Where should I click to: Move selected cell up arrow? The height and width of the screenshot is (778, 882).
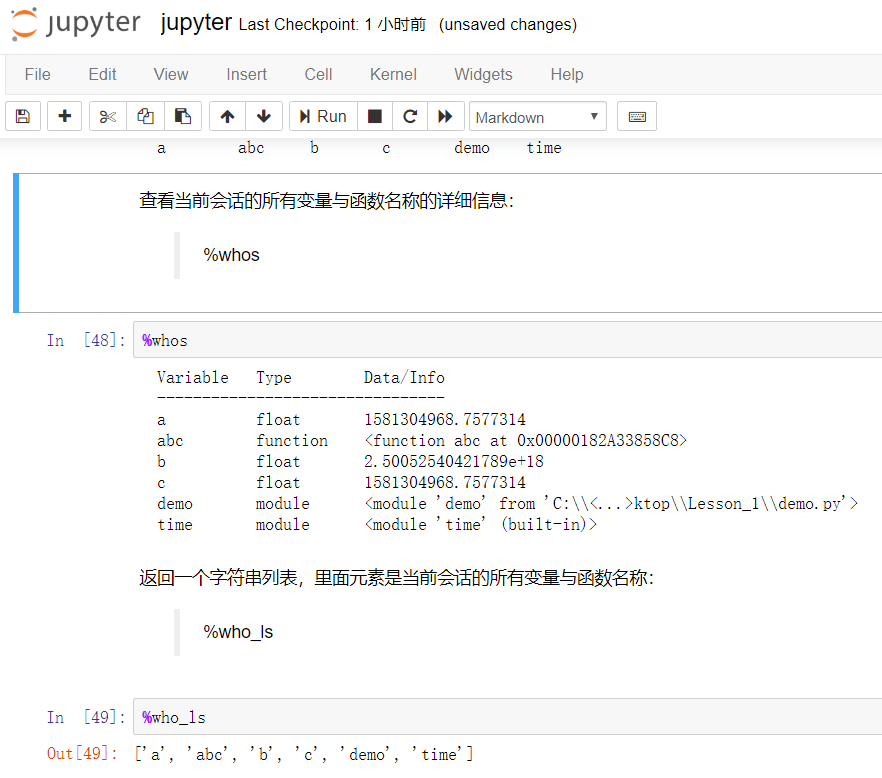point(227,116)
